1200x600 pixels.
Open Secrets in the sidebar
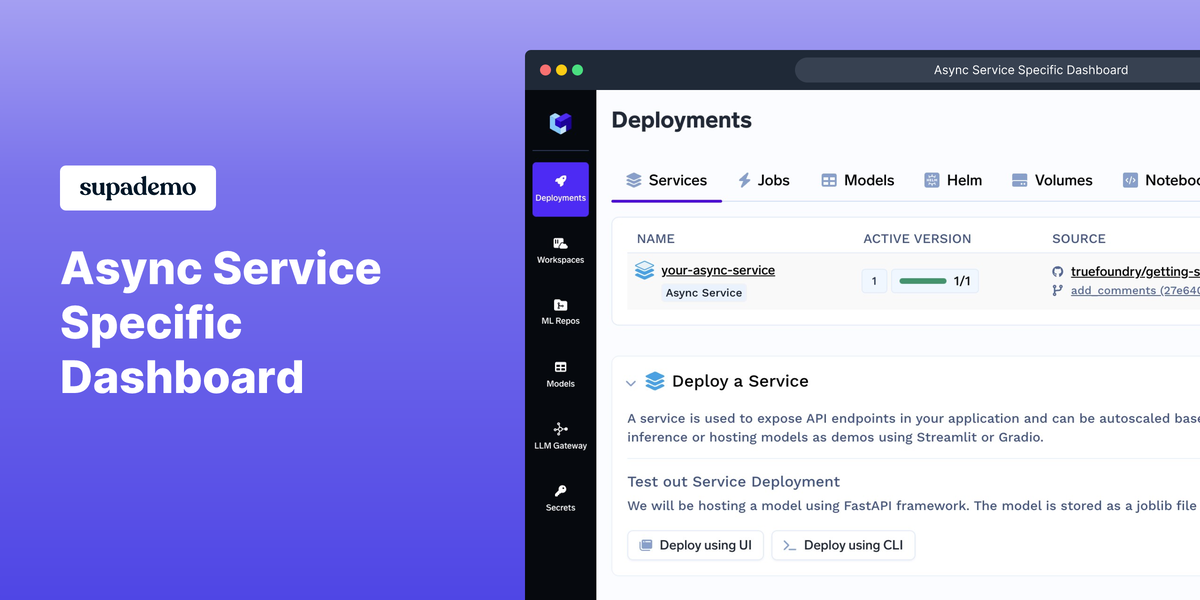click(560, 498)
